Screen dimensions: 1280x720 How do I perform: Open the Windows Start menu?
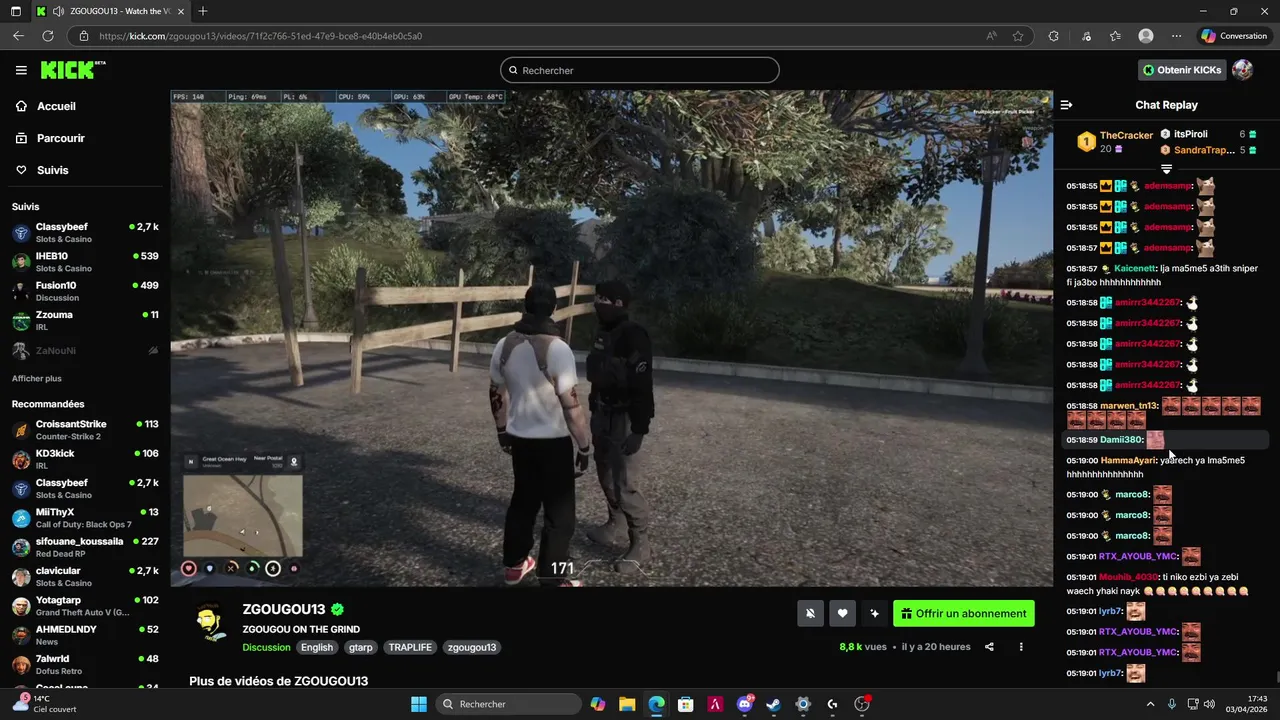click(419, 704)
